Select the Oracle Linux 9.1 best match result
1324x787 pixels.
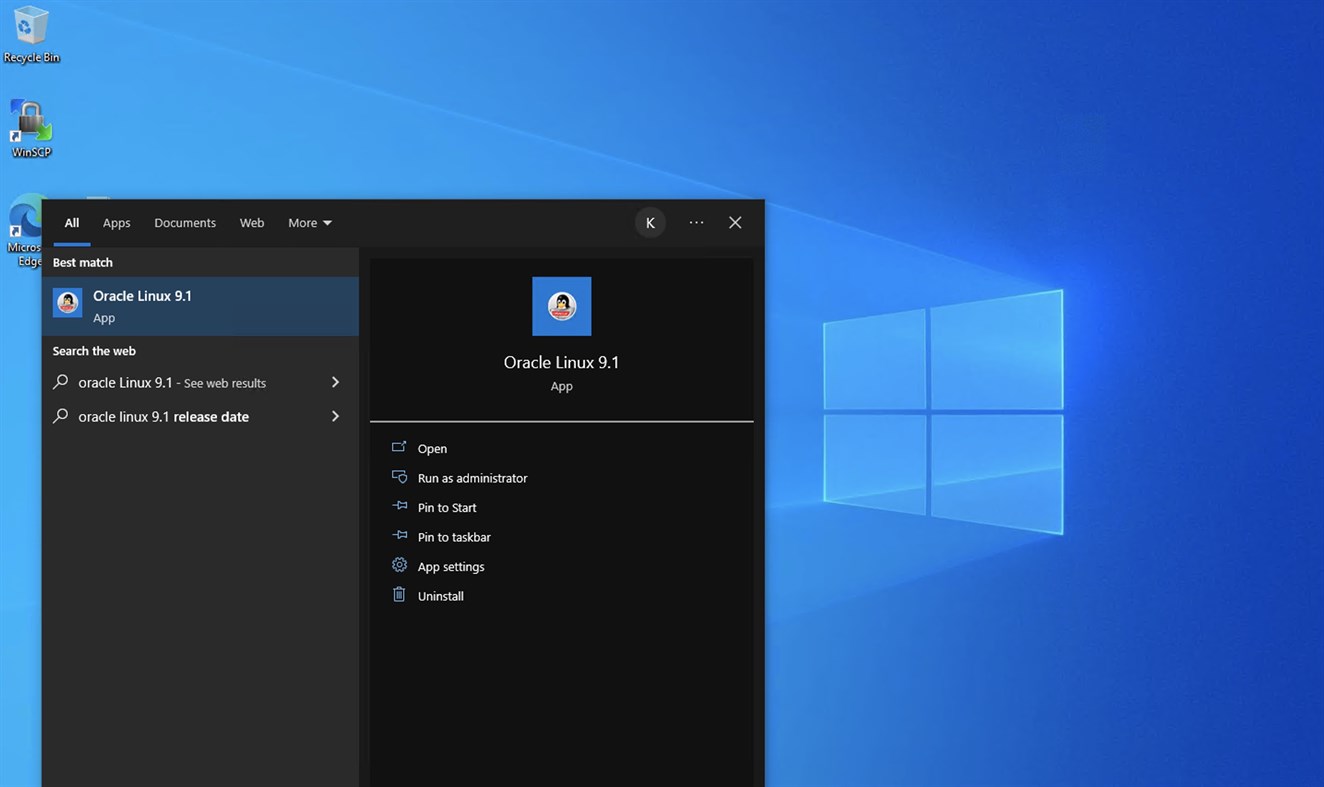(x=200, y=306)
